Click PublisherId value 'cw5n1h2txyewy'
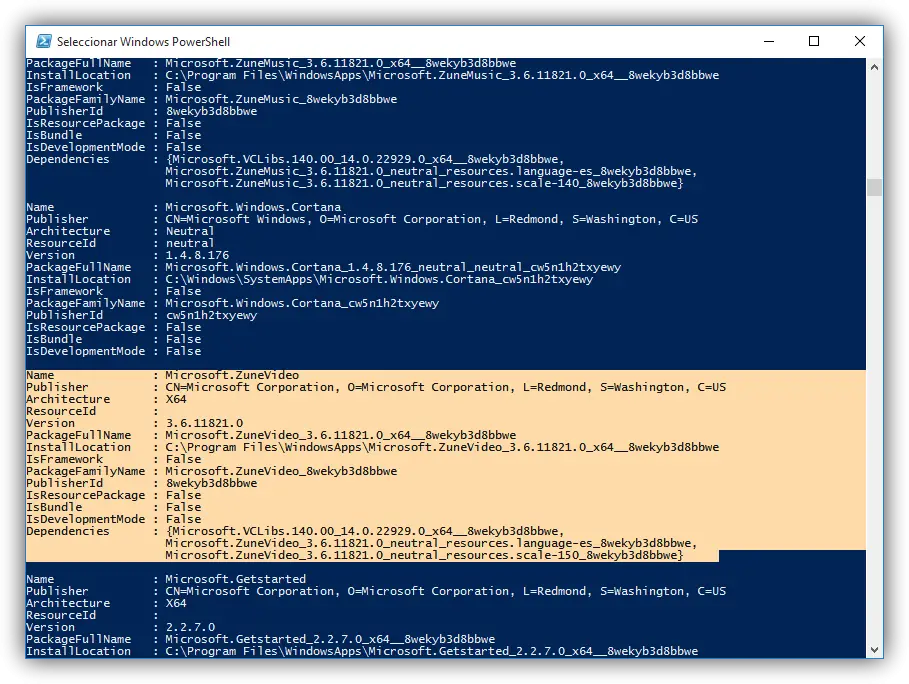 click(x=211, y=315)
